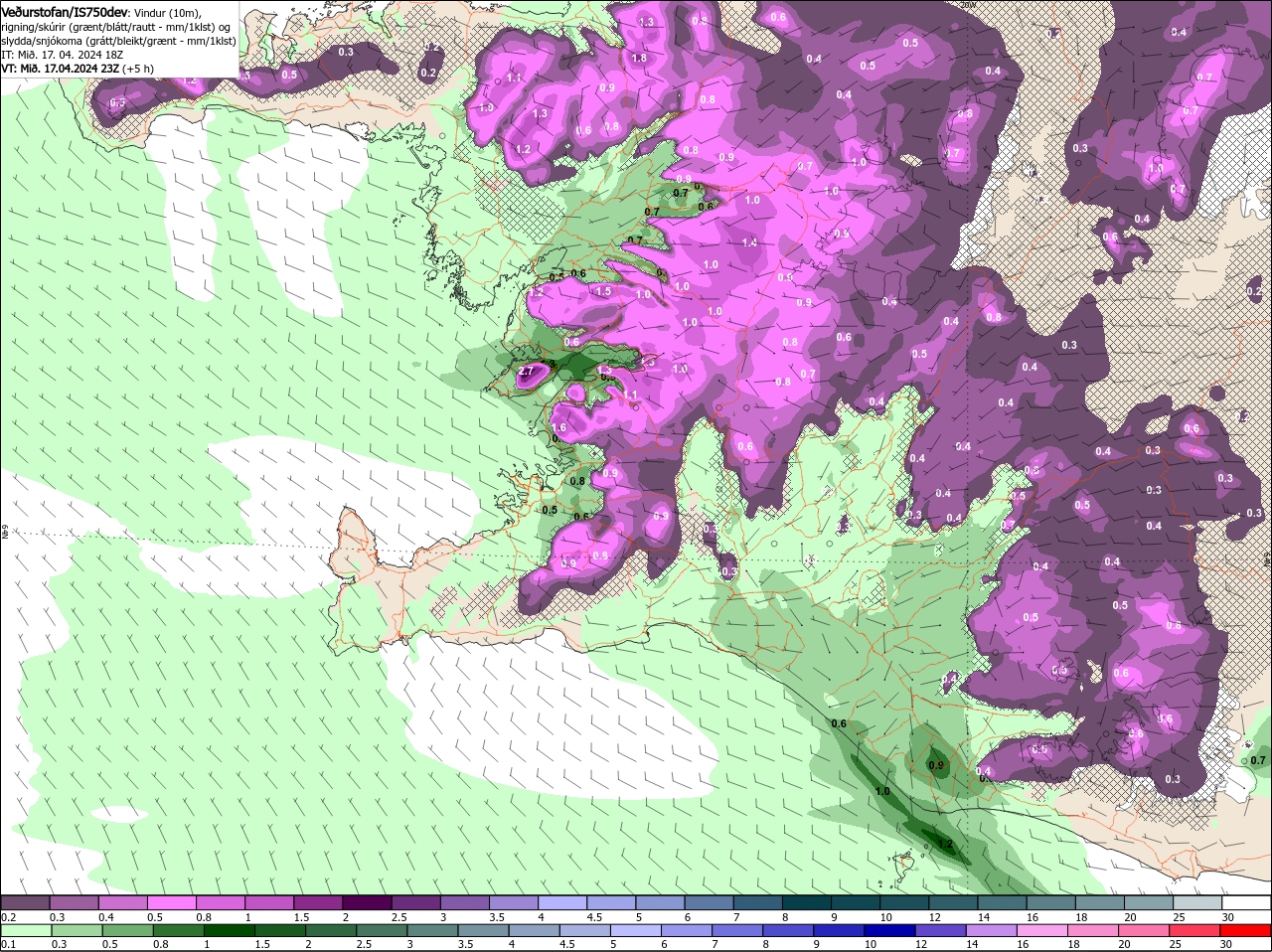Pick the rain legend swatch between 1 and 1.5
The width and height of the screenshot is (1272, 952).
point(230,930)
